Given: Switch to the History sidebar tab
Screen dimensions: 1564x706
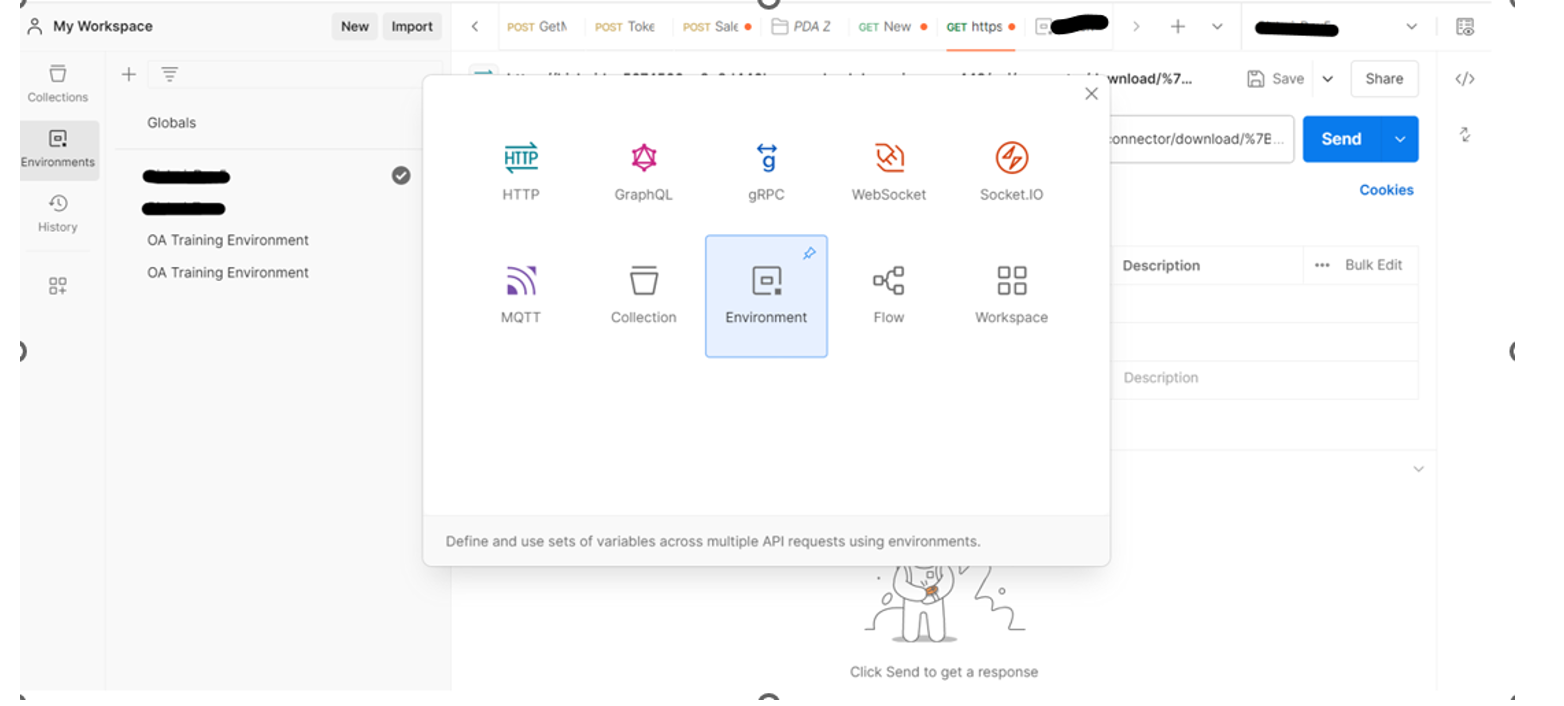Looking at the screenshot, I should 58,214.
